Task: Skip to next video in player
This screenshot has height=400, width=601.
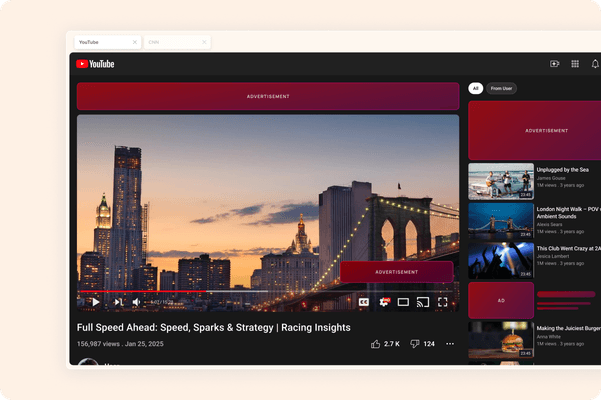Action: pos(118,301)
